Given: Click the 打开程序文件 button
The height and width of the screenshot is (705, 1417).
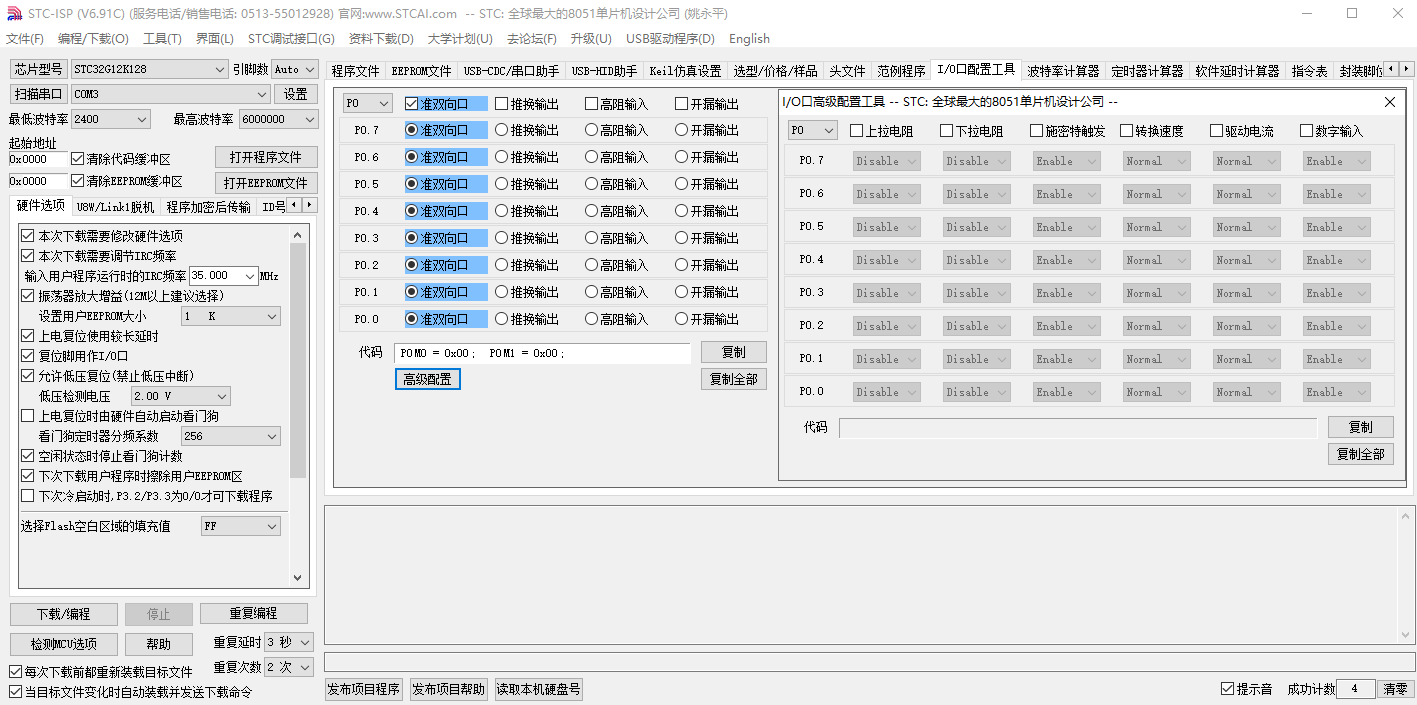Looking at the screenshot, I should click(x=265, y=158).
